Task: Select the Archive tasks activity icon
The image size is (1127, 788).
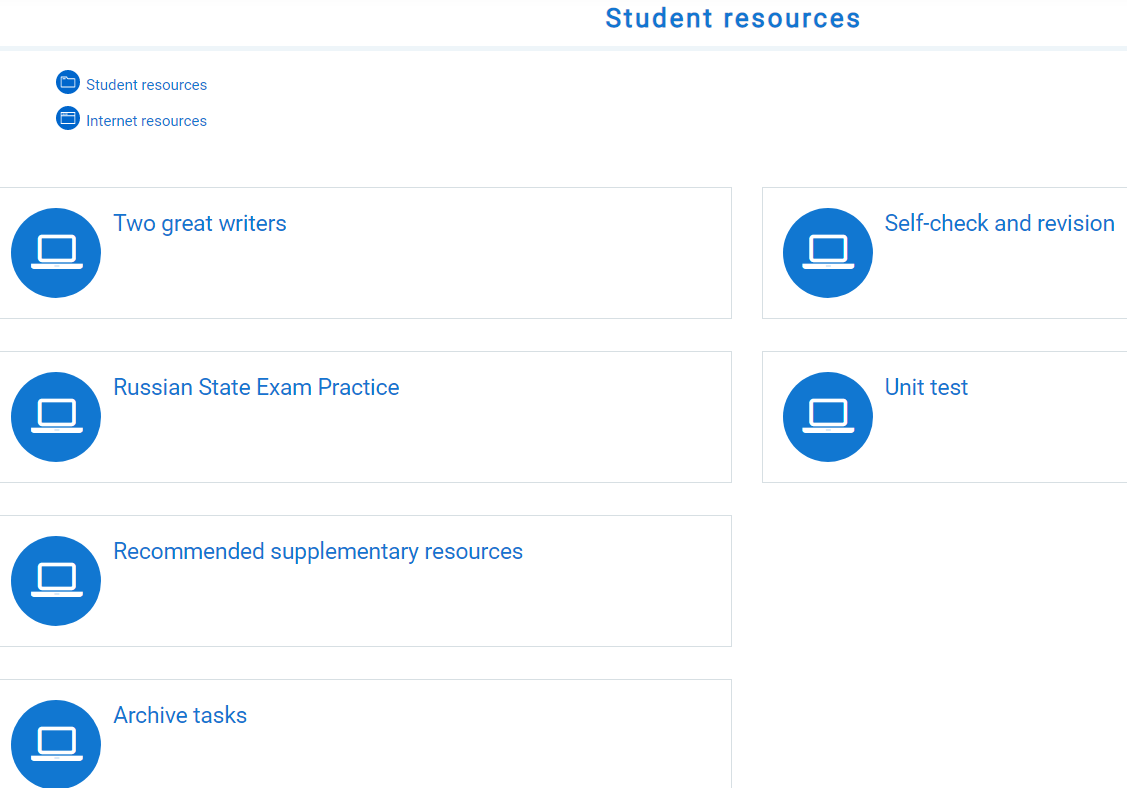Action: tap(55, 744)
